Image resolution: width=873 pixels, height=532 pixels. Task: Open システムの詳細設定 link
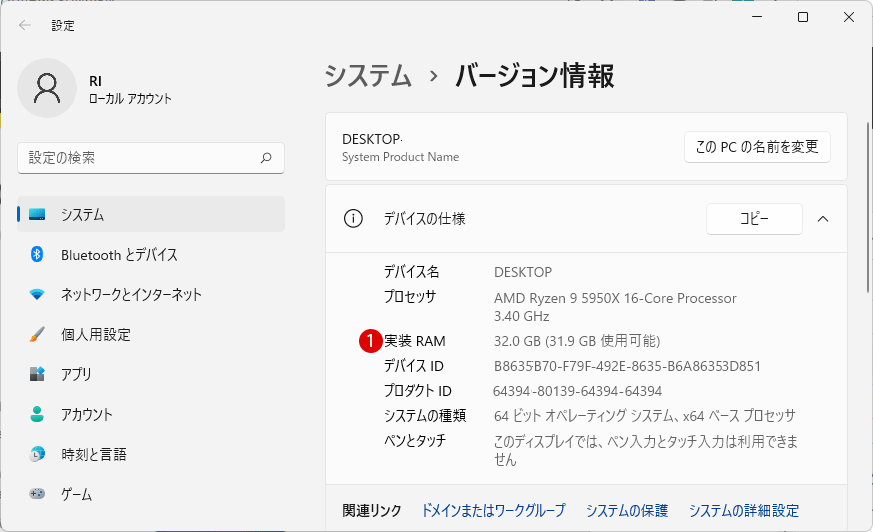click(x=744, y=510)
